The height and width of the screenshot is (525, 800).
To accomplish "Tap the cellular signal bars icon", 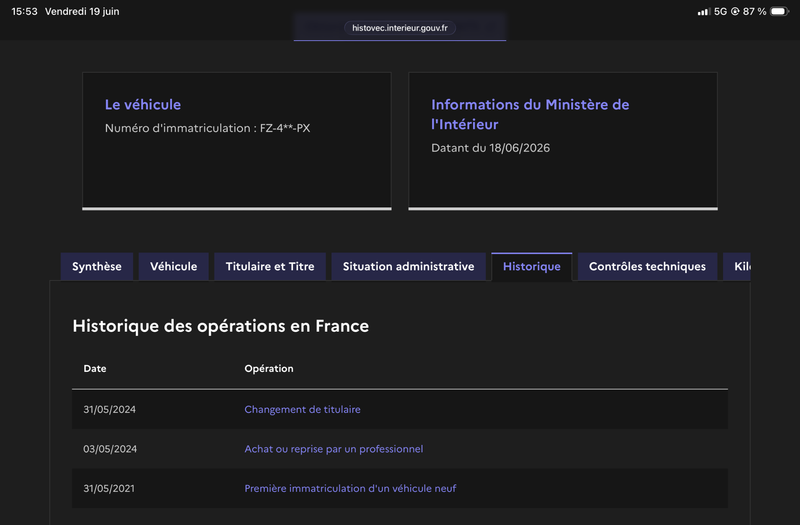I will click(704, 12).
